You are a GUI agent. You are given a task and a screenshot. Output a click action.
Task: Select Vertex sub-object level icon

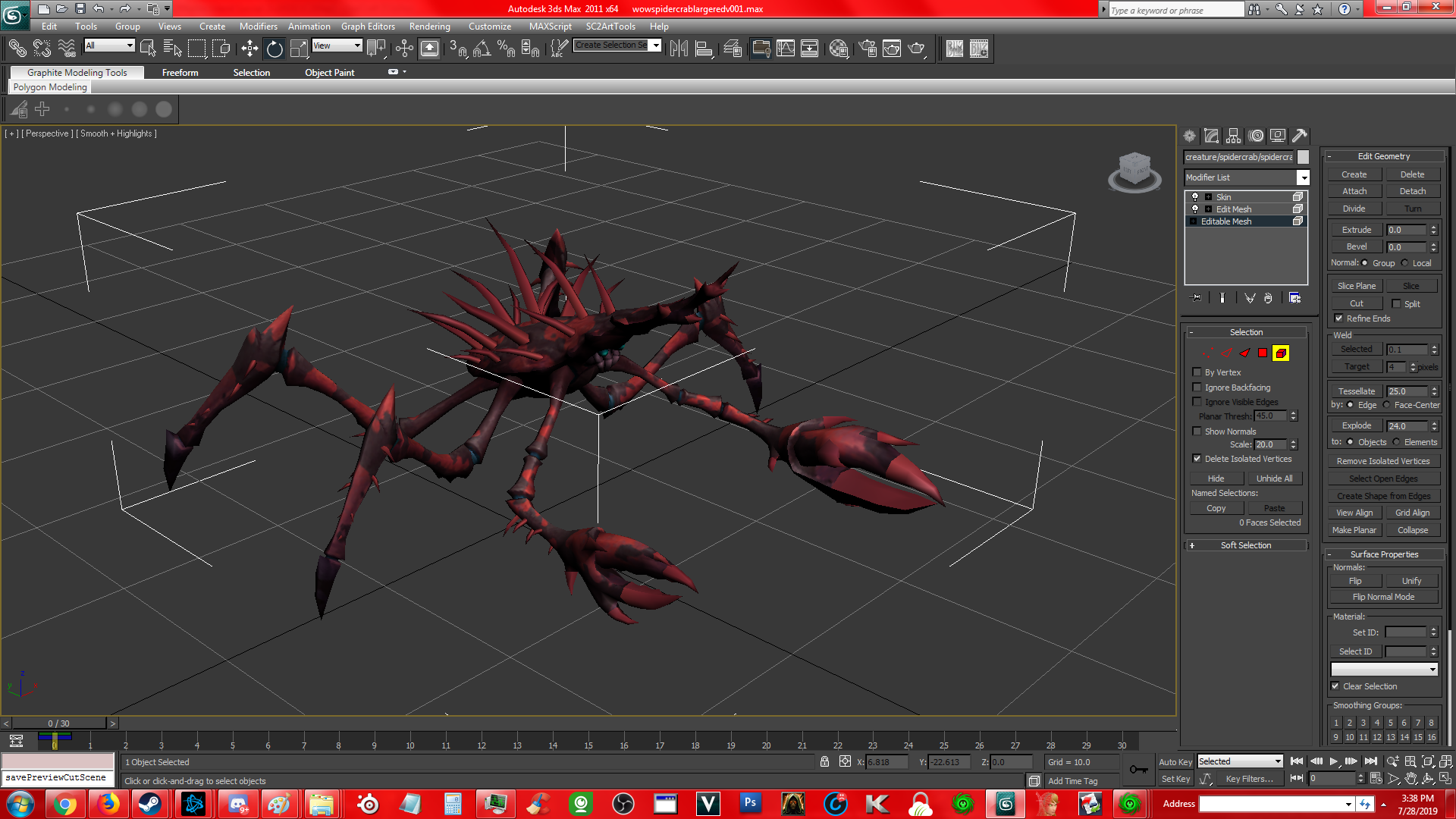[1207, 353]
